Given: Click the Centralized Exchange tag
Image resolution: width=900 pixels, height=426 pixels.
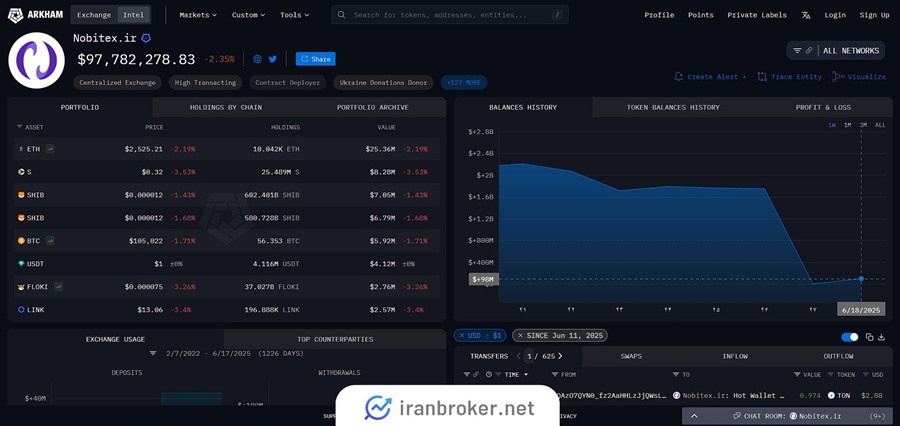Looking at the screenshot, I should point(117,83).
